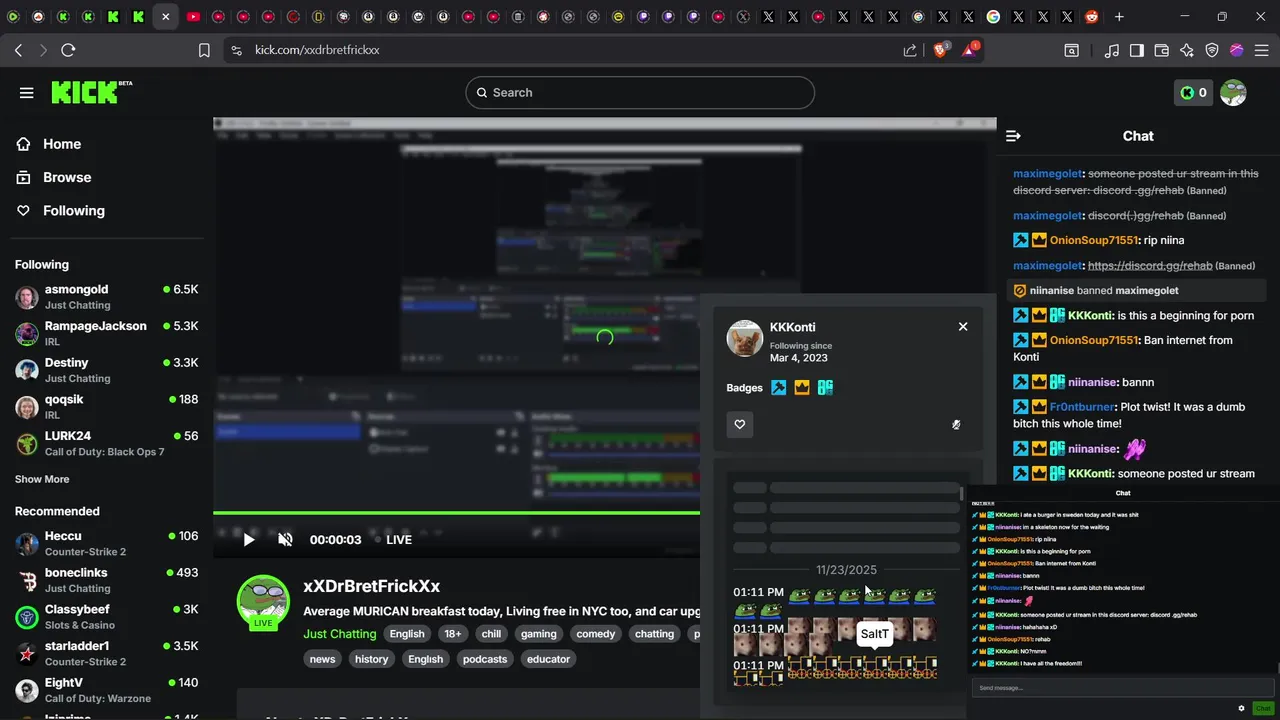Click the podcasts stream tag
The width and height of the screenshot is (1280, 720).
[x=485, y=659]
